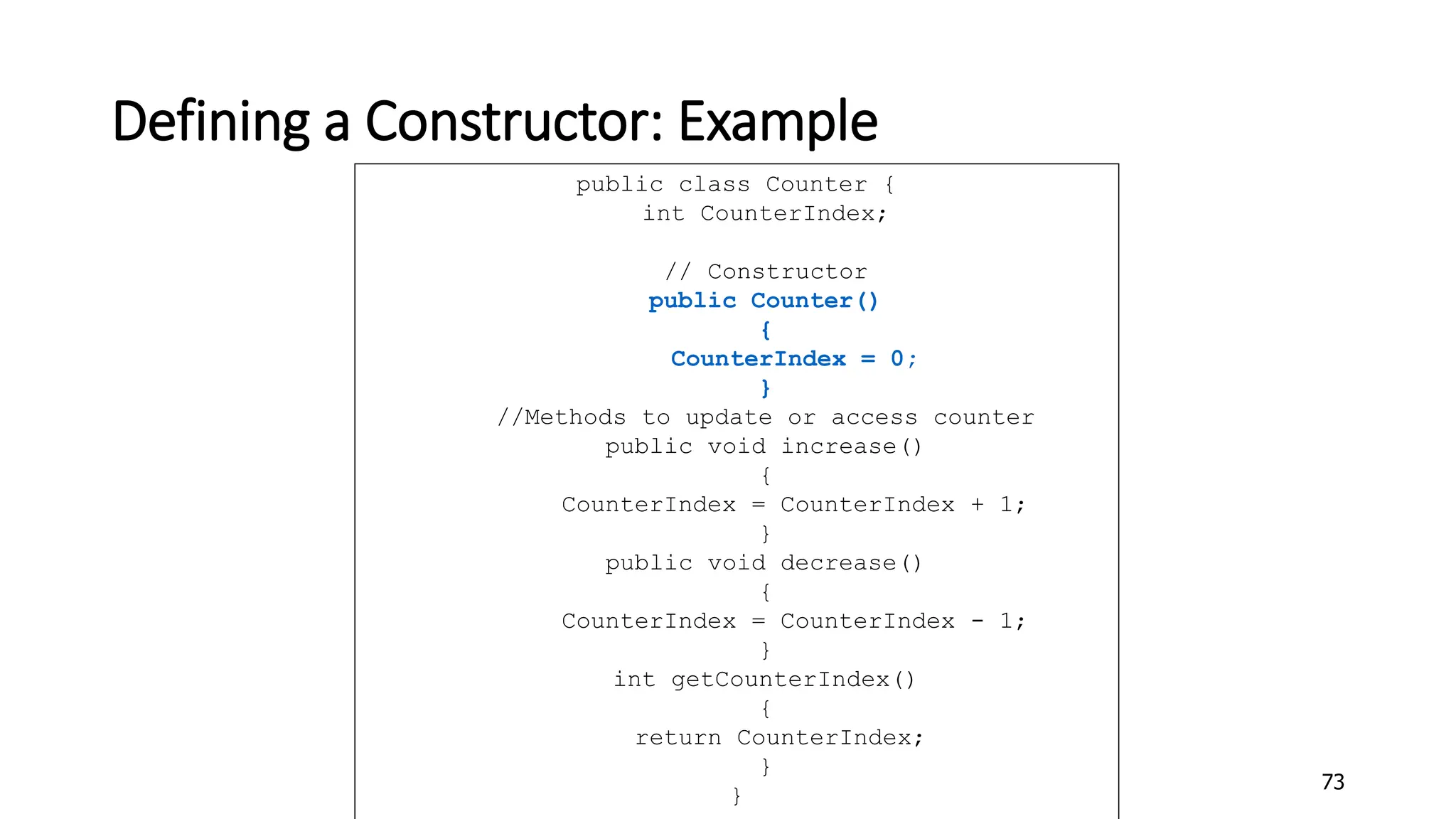The height and width of the screenshot is (819, 1456).
Task: Click the final closing brace of the class
Action: pyautogui.click(x=737, y=796)
